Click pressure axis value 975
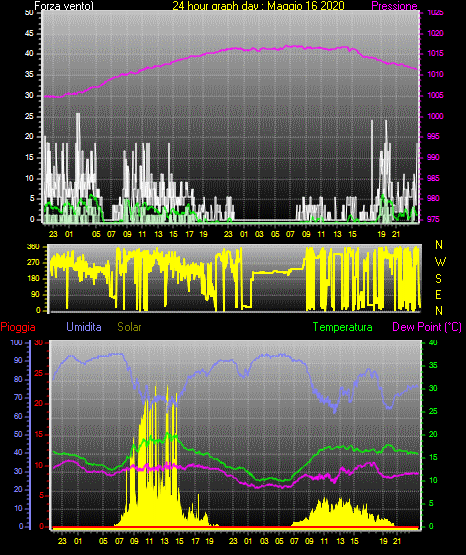 coord(434,219)
